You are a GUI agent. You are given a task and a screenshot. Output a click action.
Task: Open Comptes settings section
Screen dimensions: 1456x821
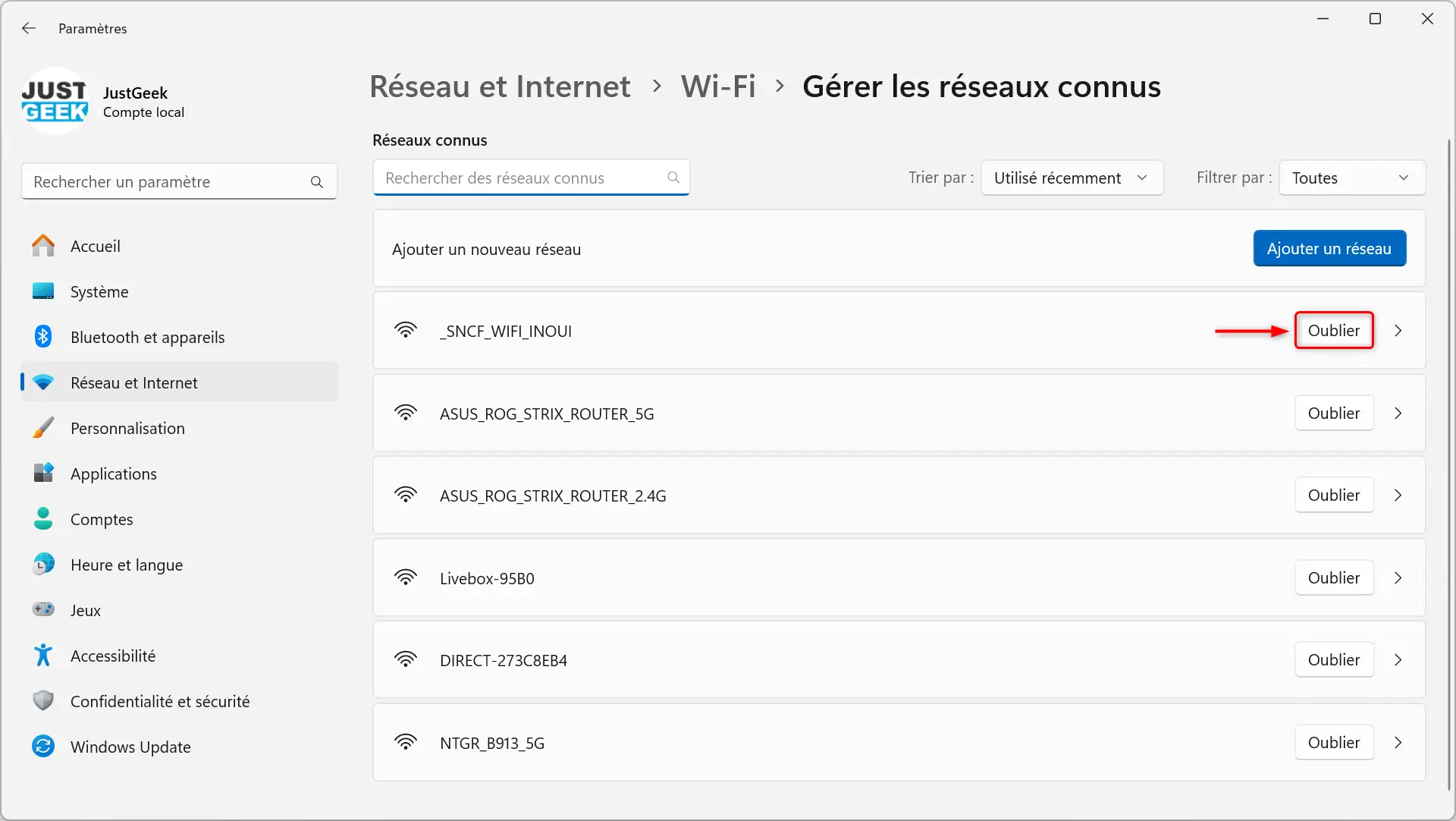[x=179, y=519]
